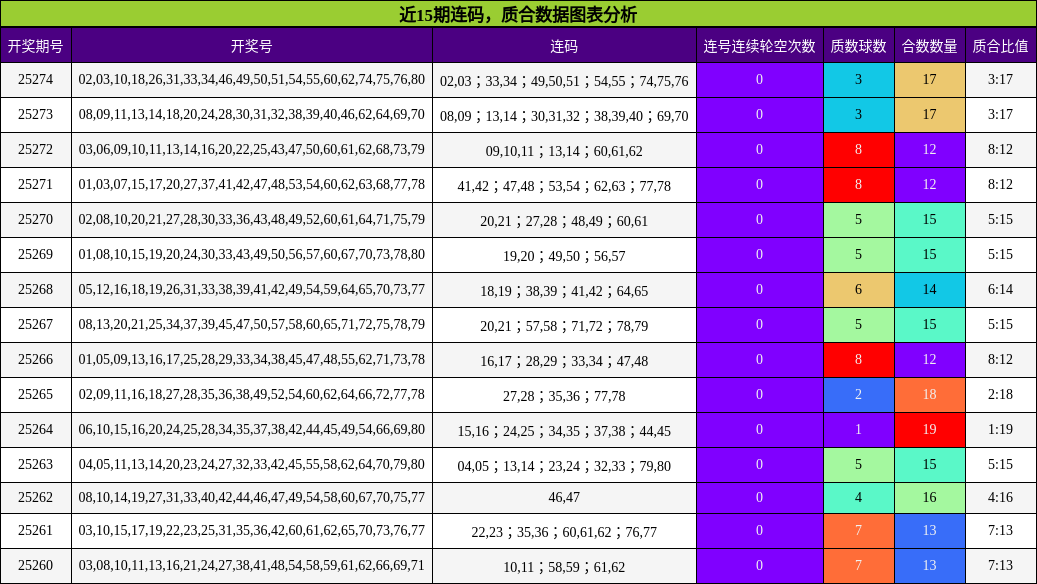This screenshot has height=584, width=1037.
Task: Click the ratio cell showing 2:18
Action: tap(1000, 395)
